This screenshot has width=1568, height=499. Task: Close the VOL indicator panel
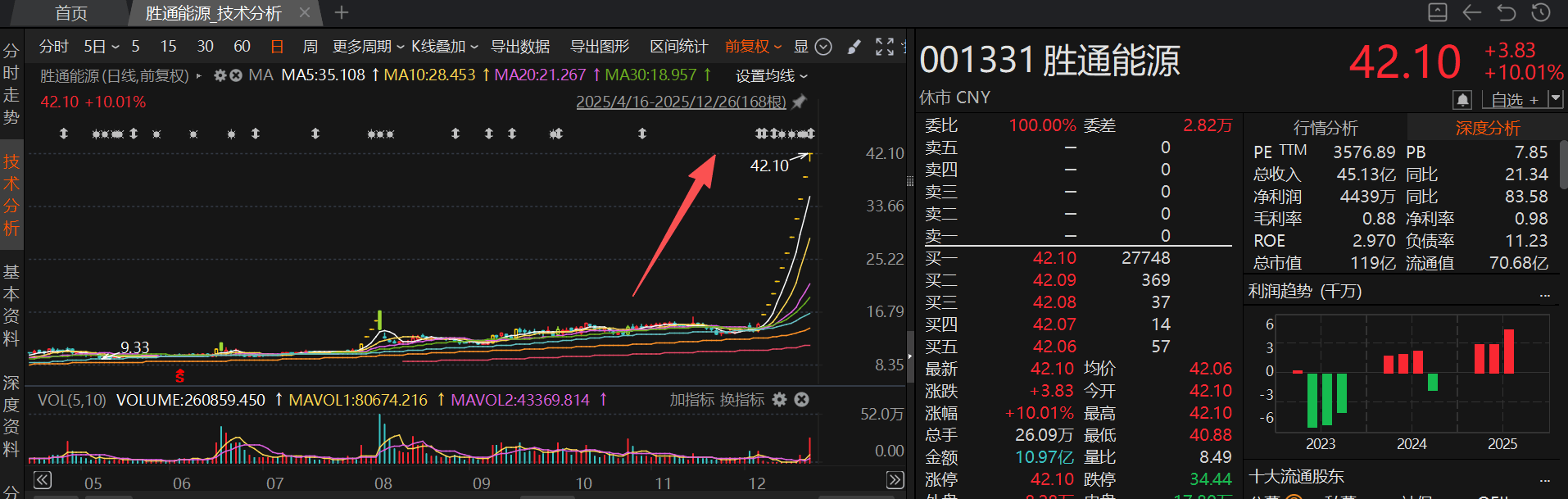pos(802,399)
